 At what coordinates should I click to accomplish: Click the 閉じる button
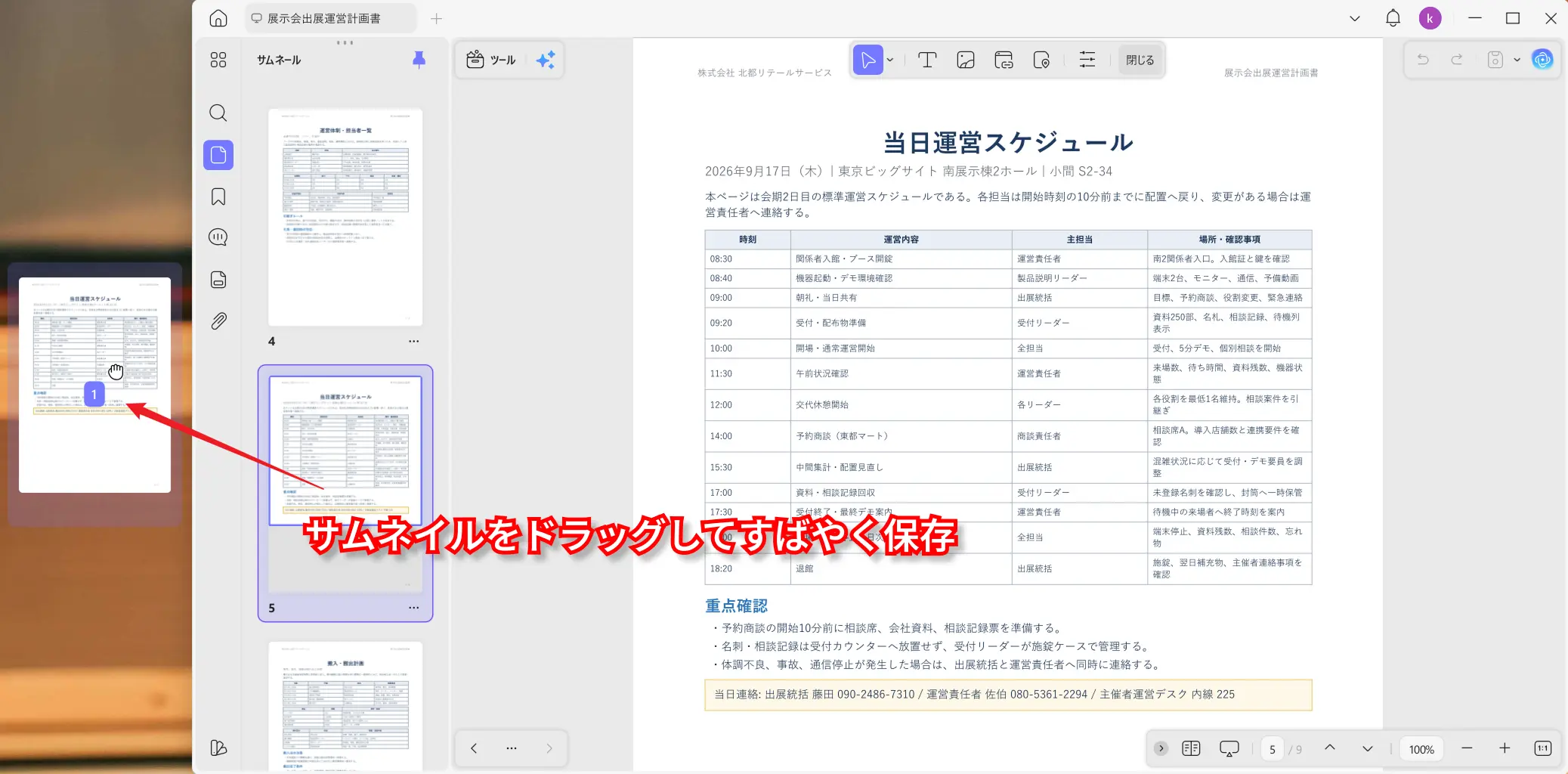click(1140, 60)
